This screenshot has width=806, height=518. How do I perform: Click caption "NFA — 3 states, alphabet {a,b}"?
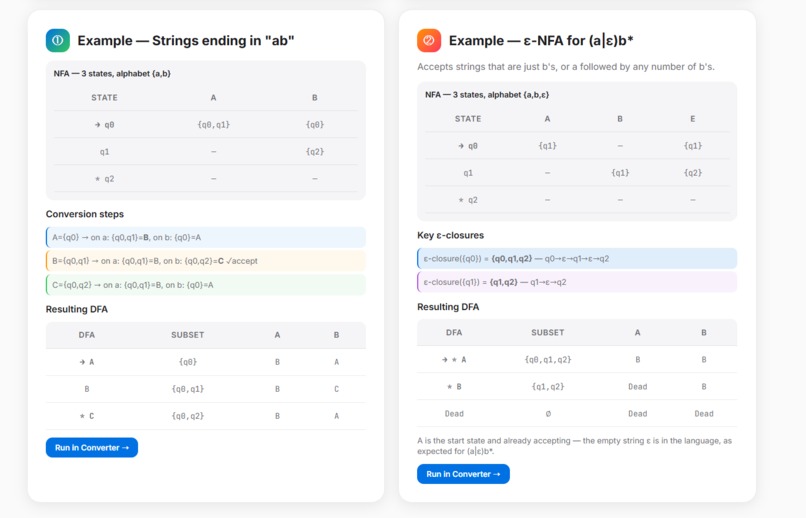click(x=112, y=73)
